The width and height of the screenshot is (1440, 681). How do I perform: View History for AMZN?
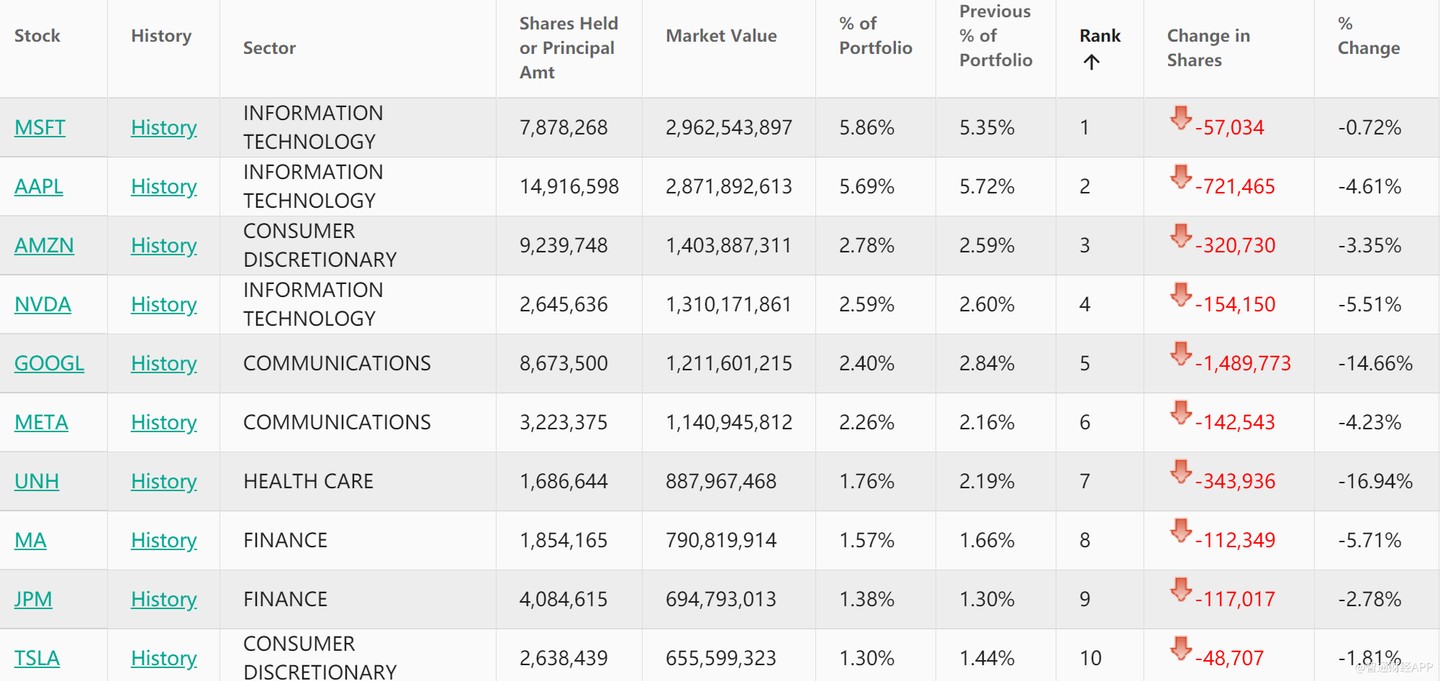pos(164,246)
